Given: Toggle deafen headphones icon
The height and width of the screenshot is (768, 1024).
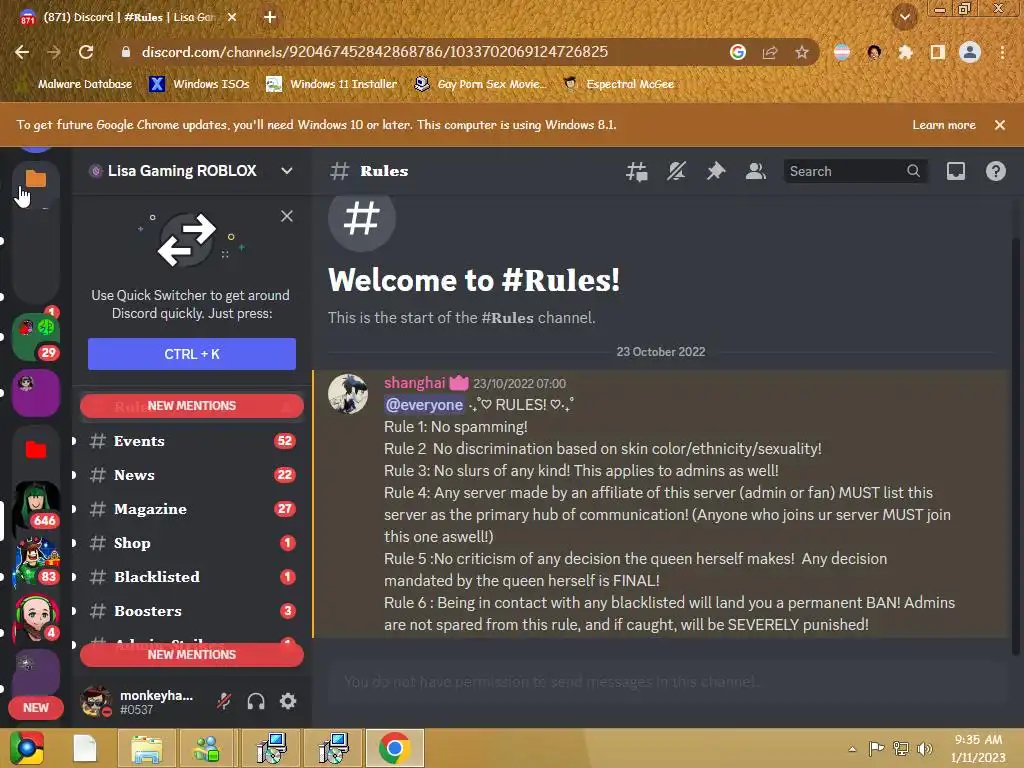Looking at the screenshot, I should click(x=256, y=701).
